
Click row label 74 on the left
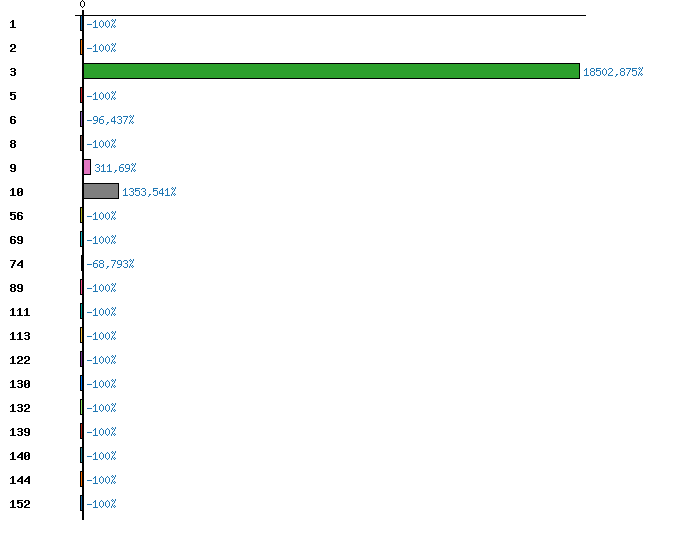(x=16, y=264)
